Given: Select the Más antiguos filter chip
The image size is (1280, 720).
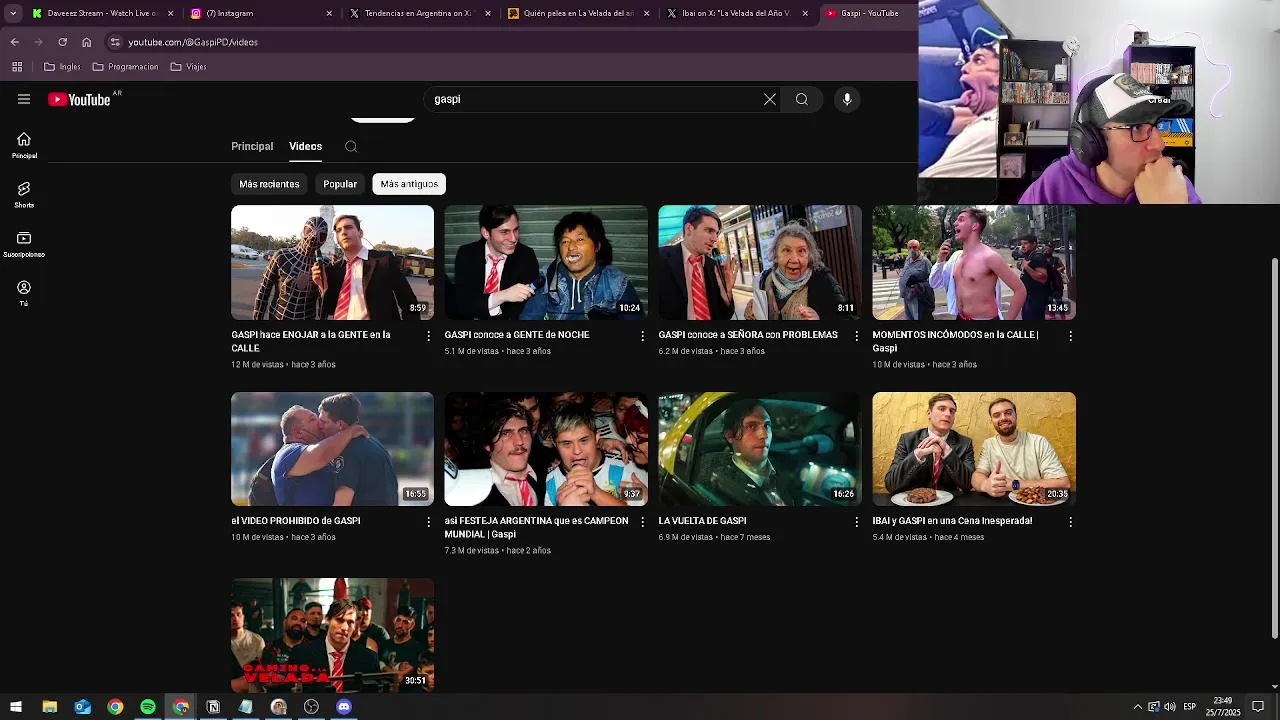Looking at the screenshot, I should 409,184.
